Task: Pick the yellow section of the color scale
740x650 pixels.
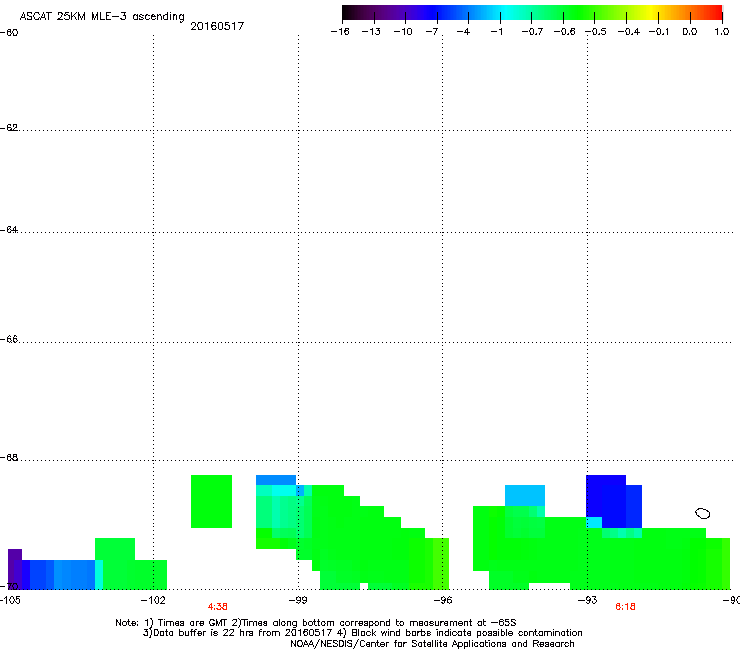Action: click(654, 12)
